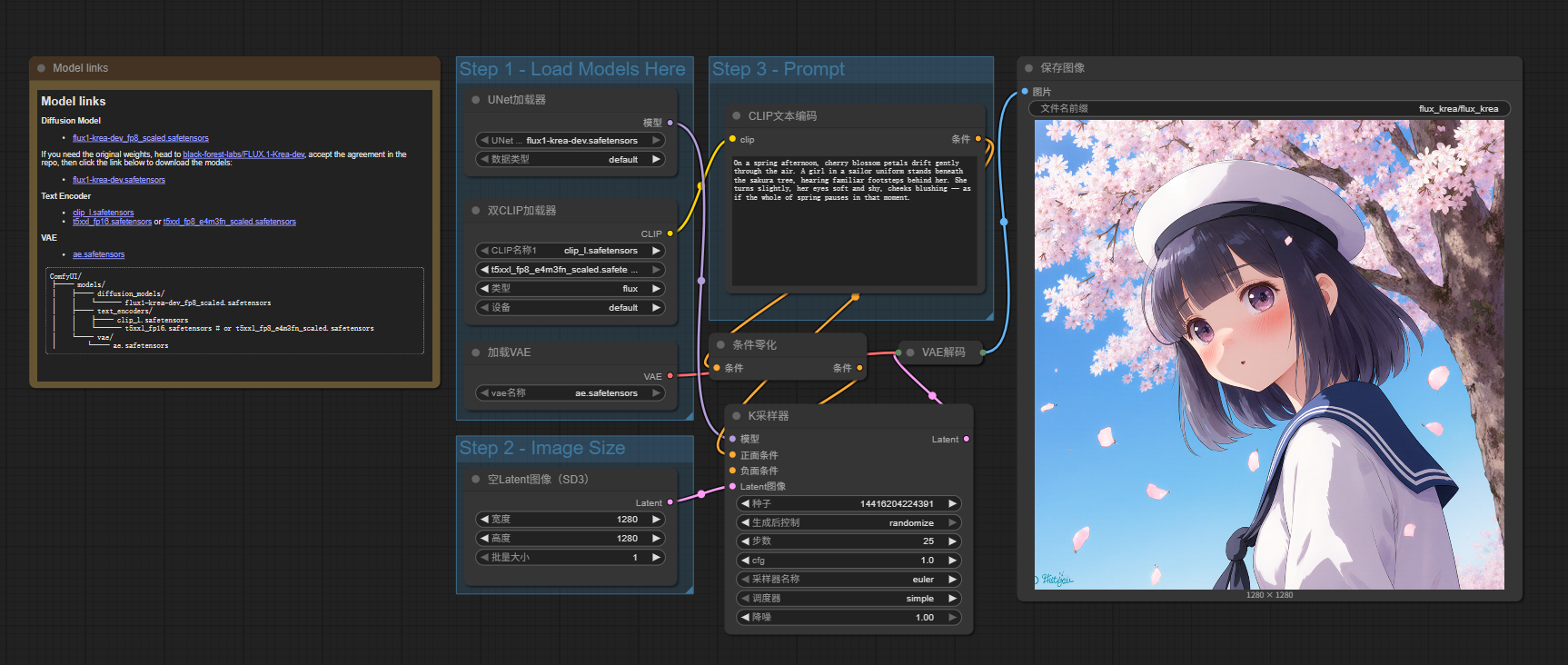The height and width of the screenshot is (665, 1568).
Task: Click the Latent output port on 空Latent图像
Action: pyautogui.click(x=670, y=502)
